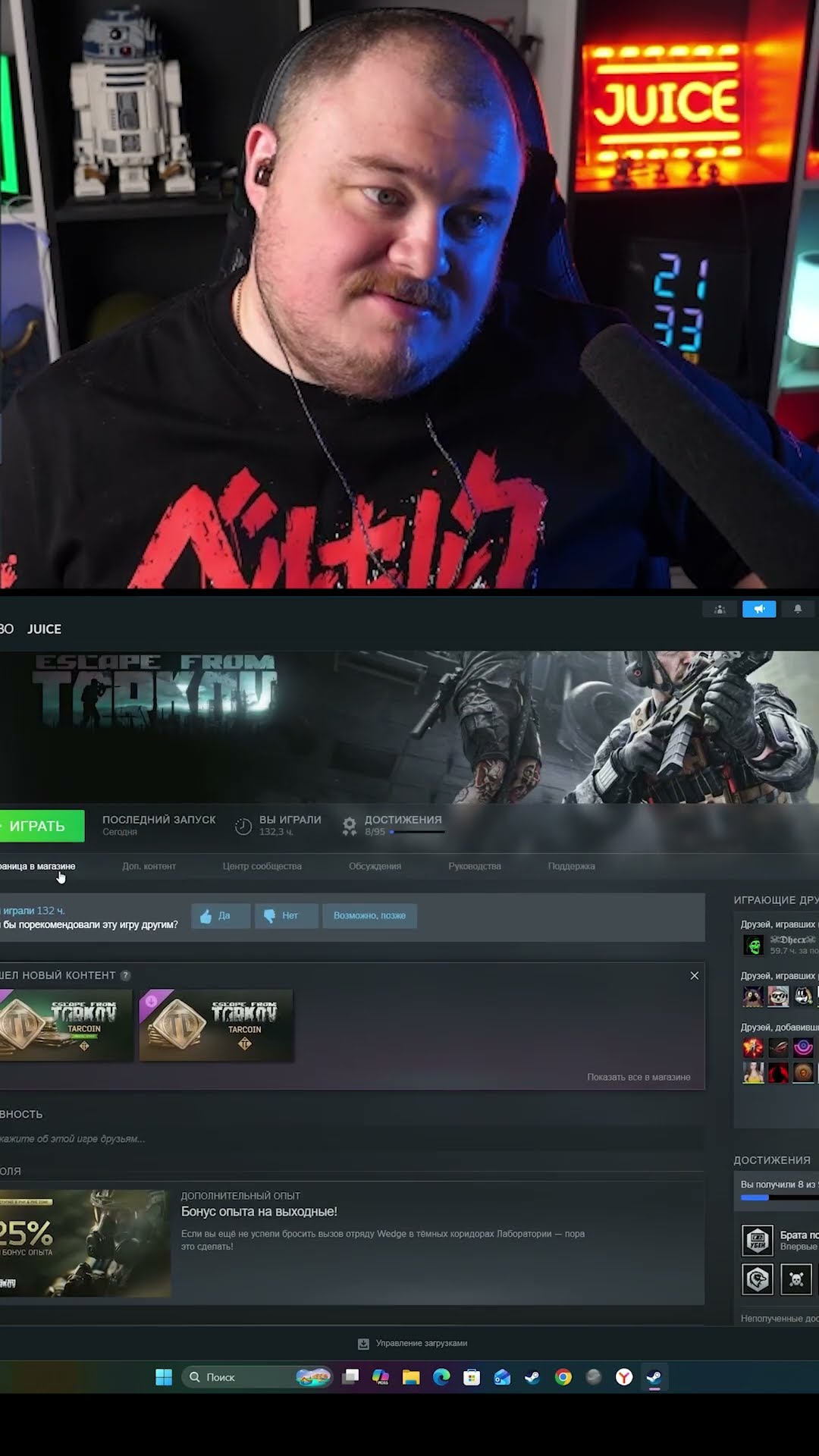The height and width of the screenshot is (1456, 819).
Task: Open the Обсуждения tab
Action: (x=375, y=866)
